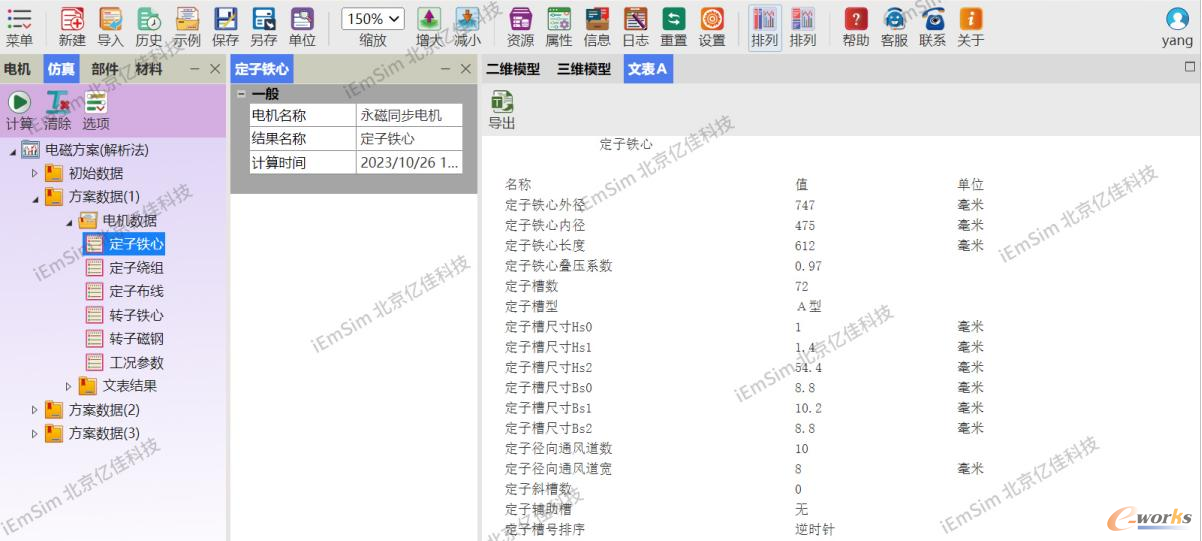Select the 工况参数 tree item
Image resolution: width=1202 pixels, height=541 pixels.
136,362
